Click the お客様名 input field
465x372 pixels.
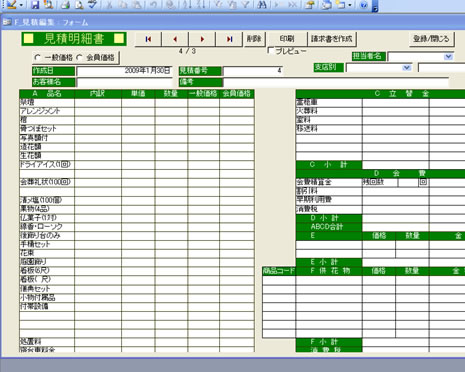(125, 82)
